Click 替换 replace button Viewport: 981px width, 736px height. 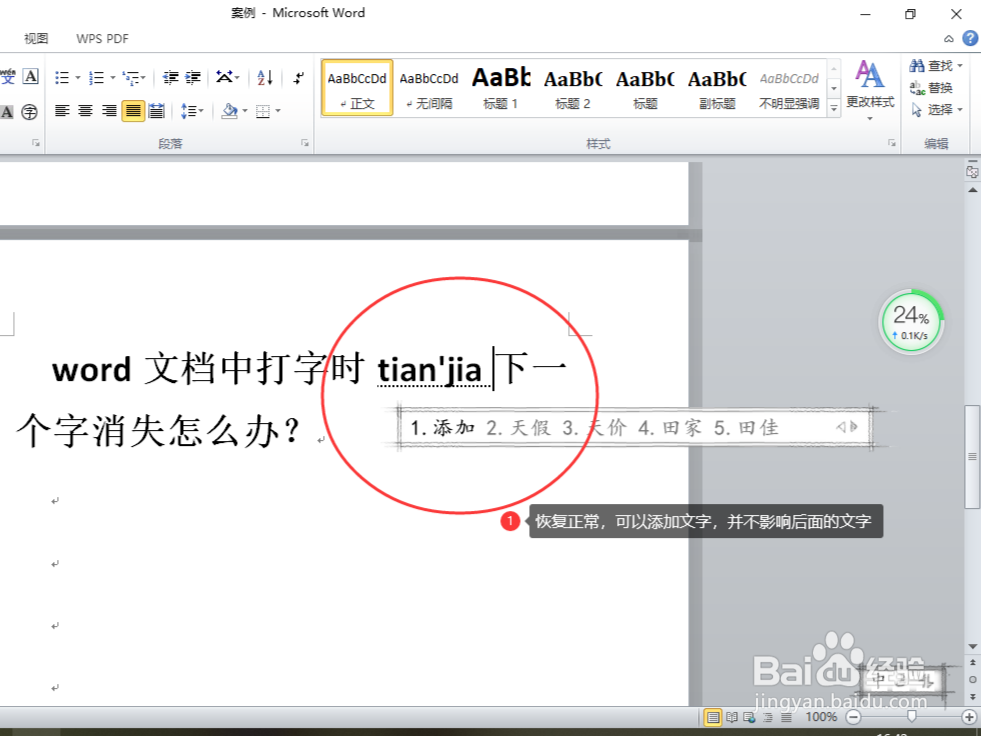click(x=931, y=88)
